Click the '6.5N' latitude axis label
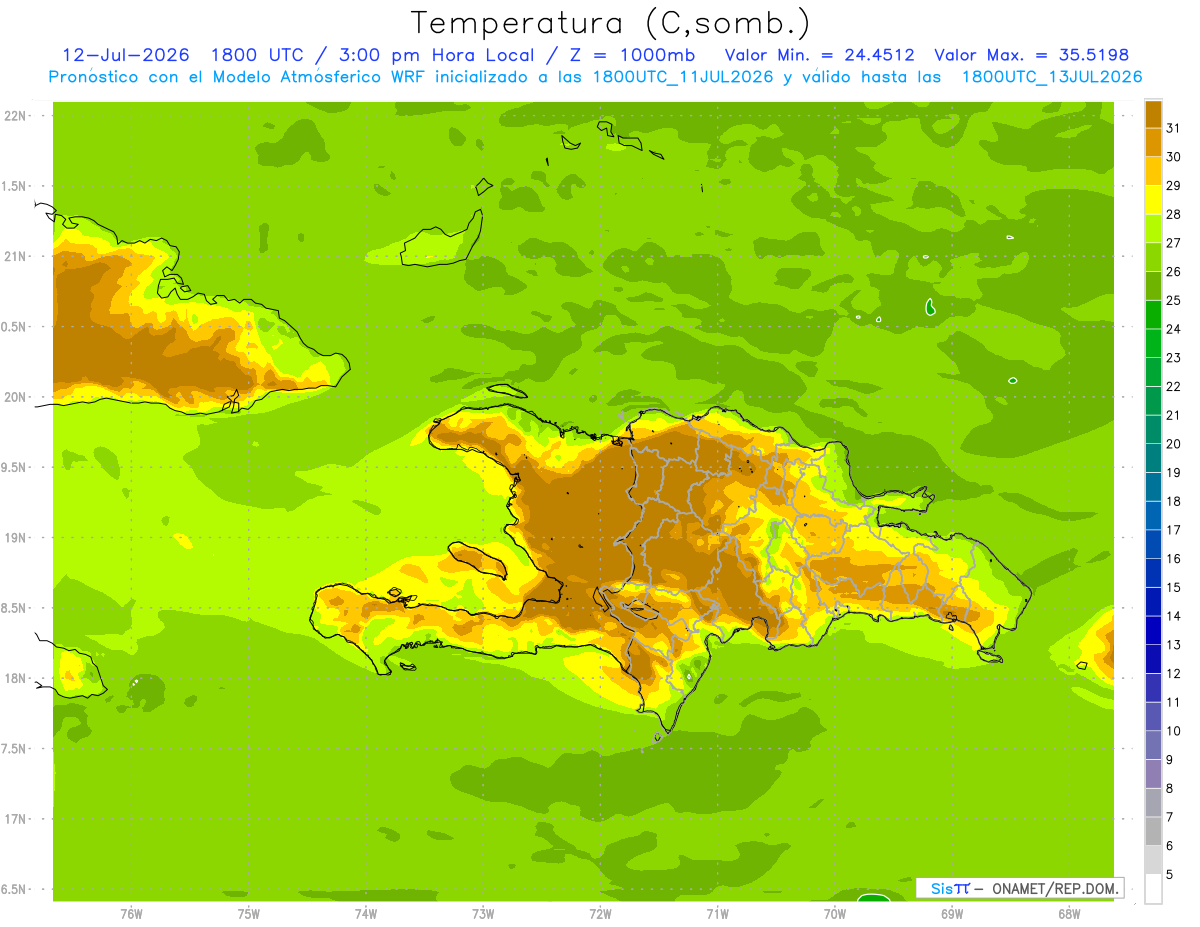 coord(15,889)
